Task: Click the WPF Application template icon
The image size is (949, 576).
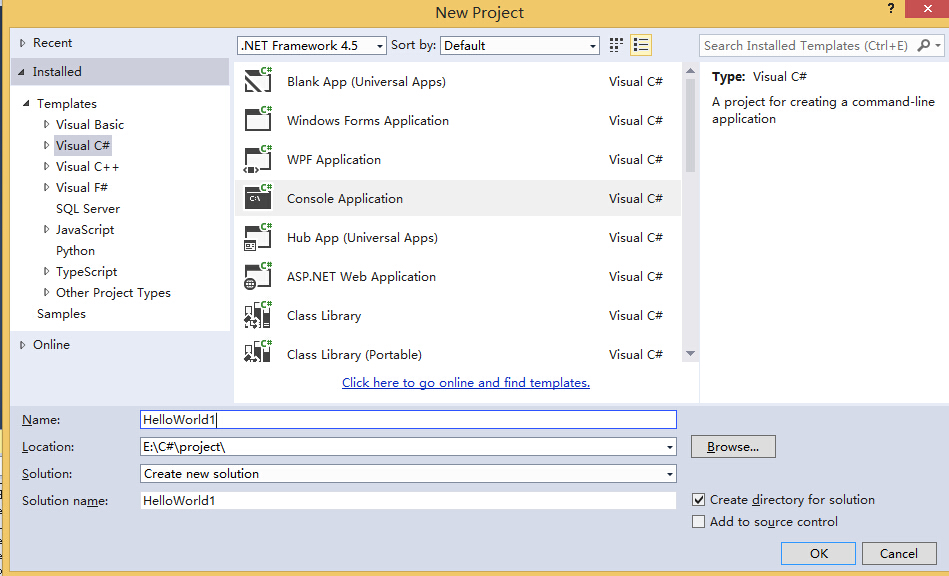Action: tap(258, 159)
